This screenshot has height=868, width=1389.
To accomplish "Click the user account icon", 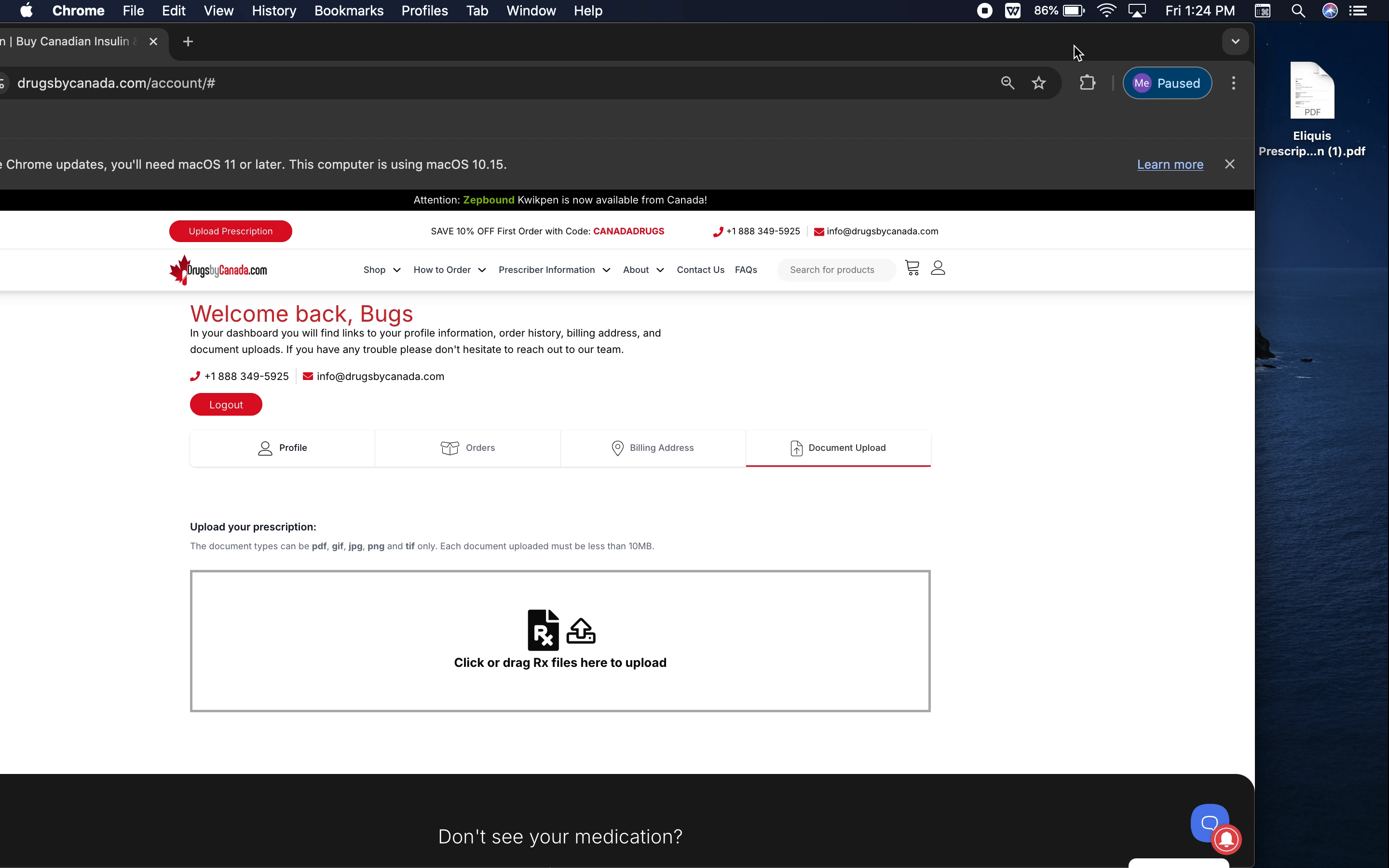I will tap(938, 268).
